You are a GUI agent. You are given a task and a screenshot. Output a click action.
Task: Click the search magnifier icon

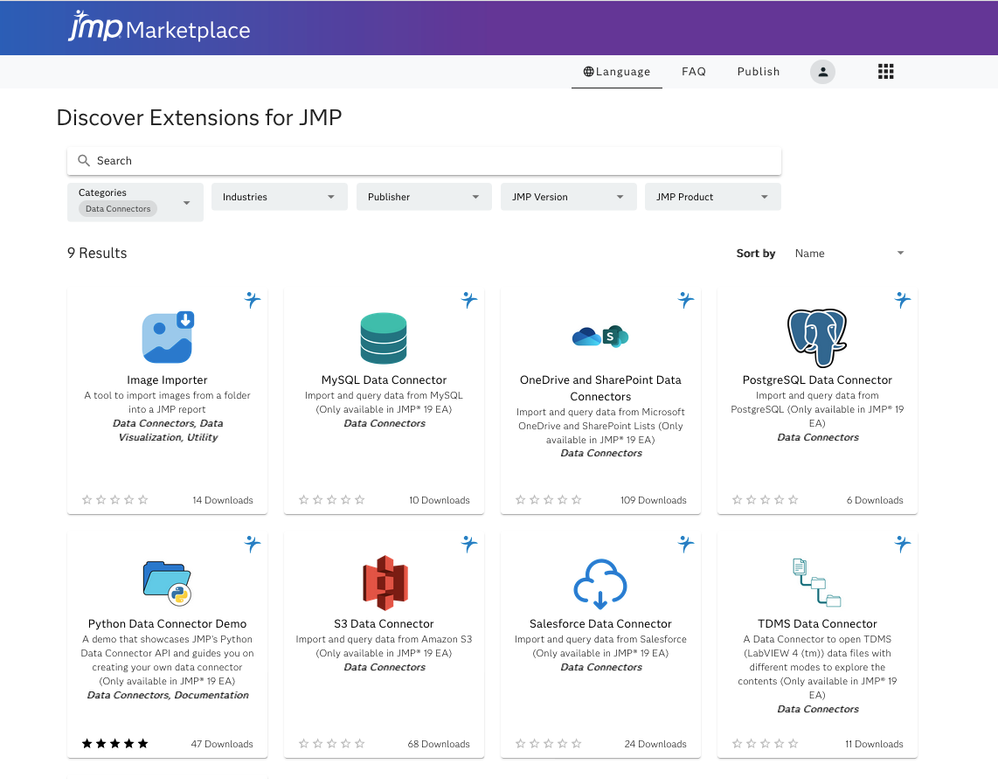[83, 160]
